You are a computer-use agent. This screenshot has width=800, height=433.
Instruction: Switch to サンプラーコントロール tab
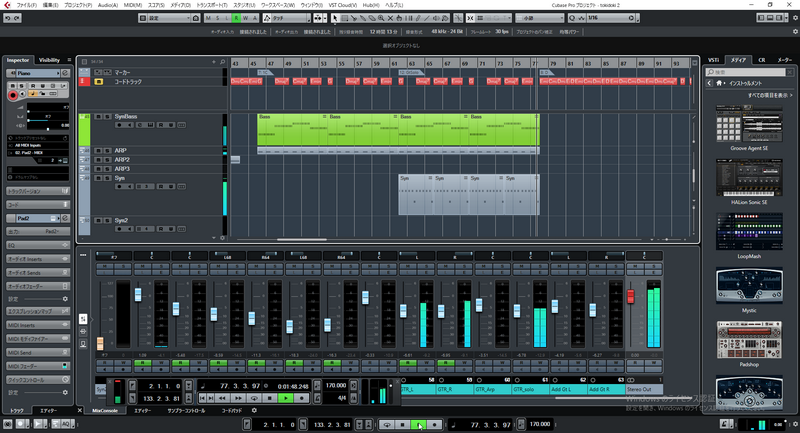coord(186,411)
